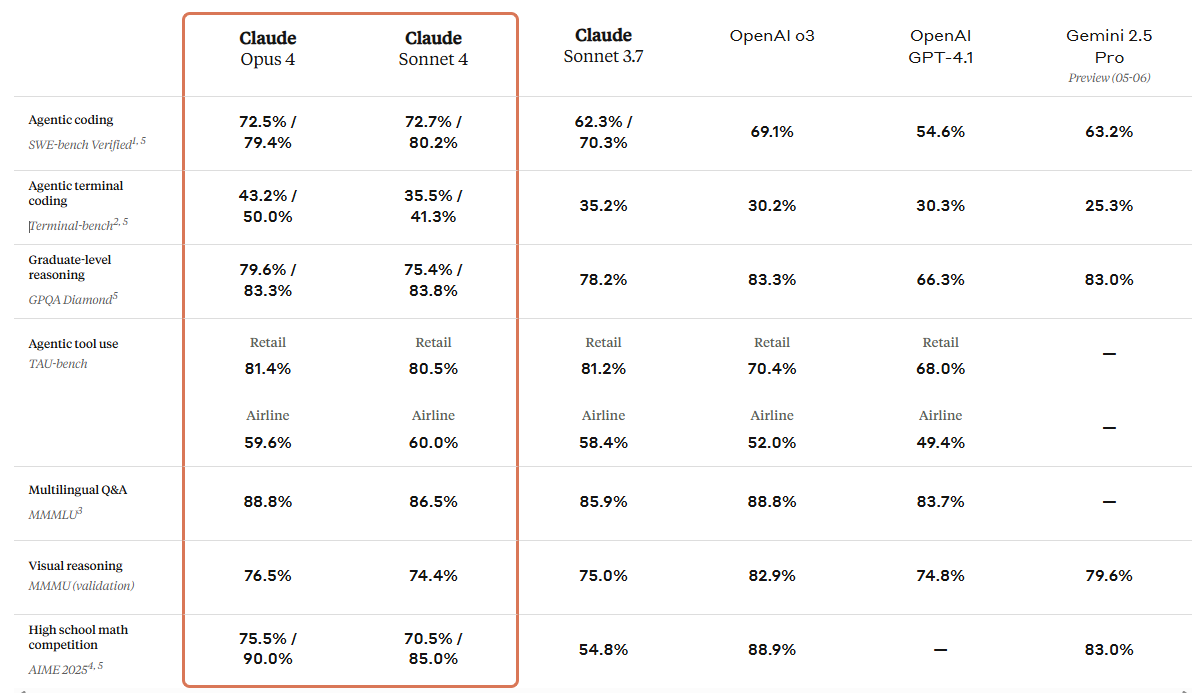Select the Multilingual Q&A row title
The width and height of the screenshot is (1192, 693).
point(77,490)
